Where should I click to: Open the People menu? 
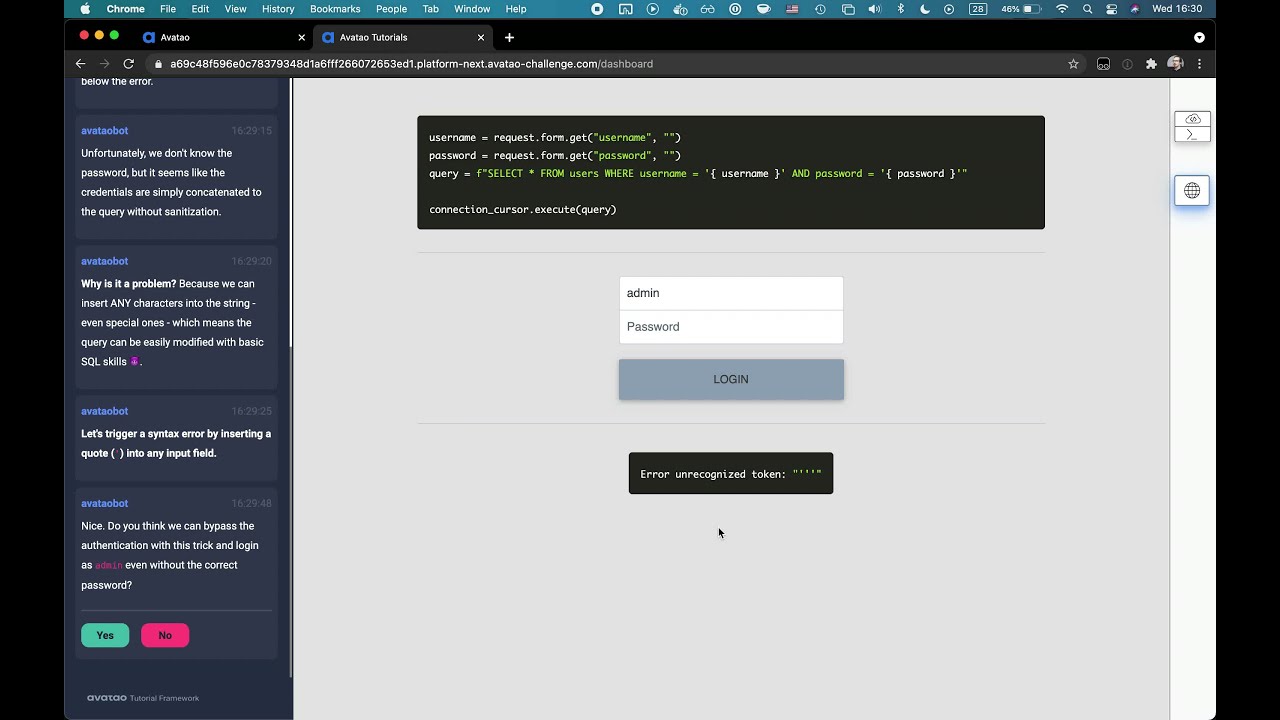point(391,9)
